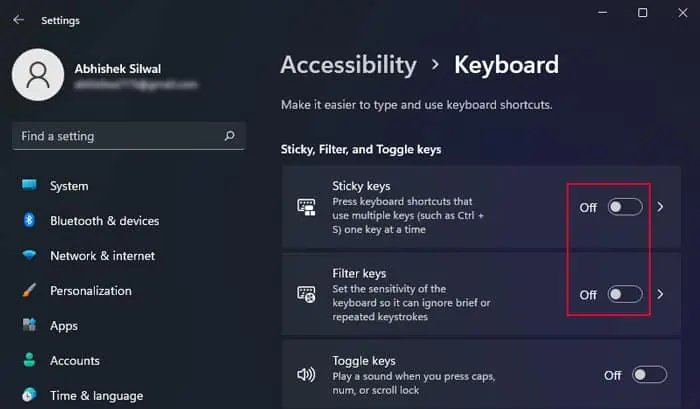
Task: Click the search magnifier icon
Action: (x=229, y=136)
